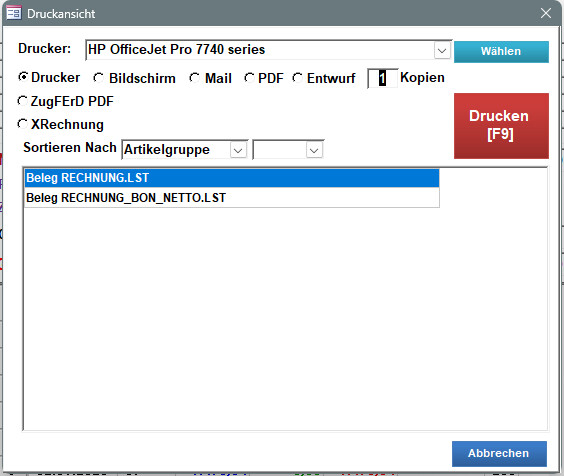
Task: Click the red Drucken [F9] button
Action: [501, 126]
